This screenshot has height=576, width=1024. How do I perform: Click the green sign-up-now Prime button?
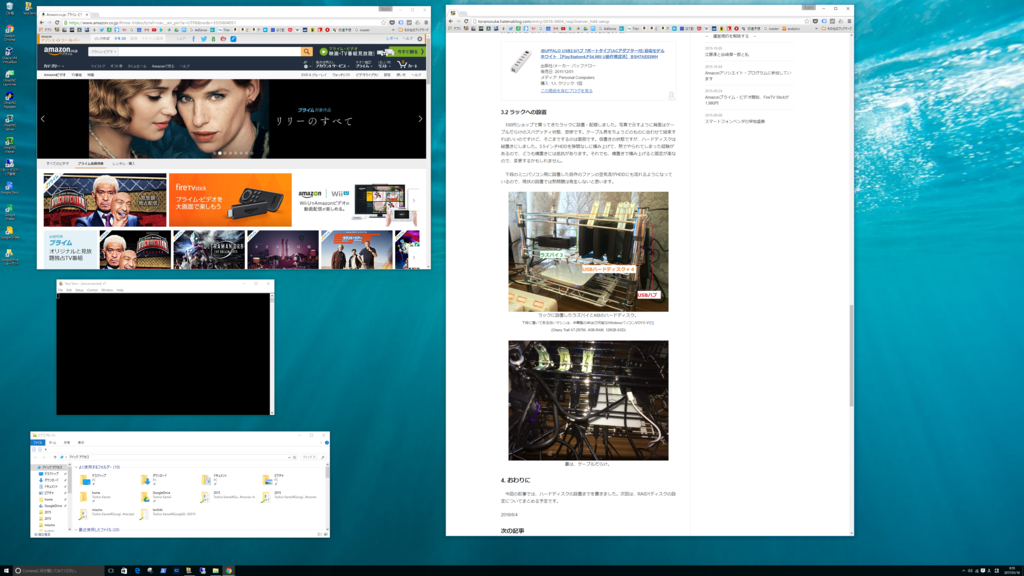click(x=409, y=52)
